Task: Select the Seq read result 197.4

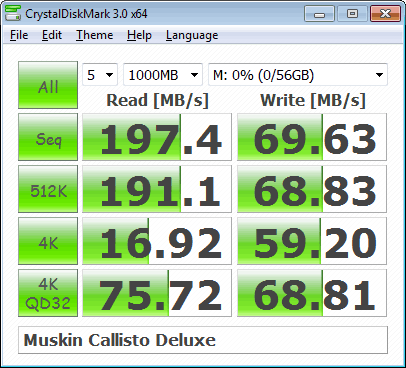Action: pos(157,137)
